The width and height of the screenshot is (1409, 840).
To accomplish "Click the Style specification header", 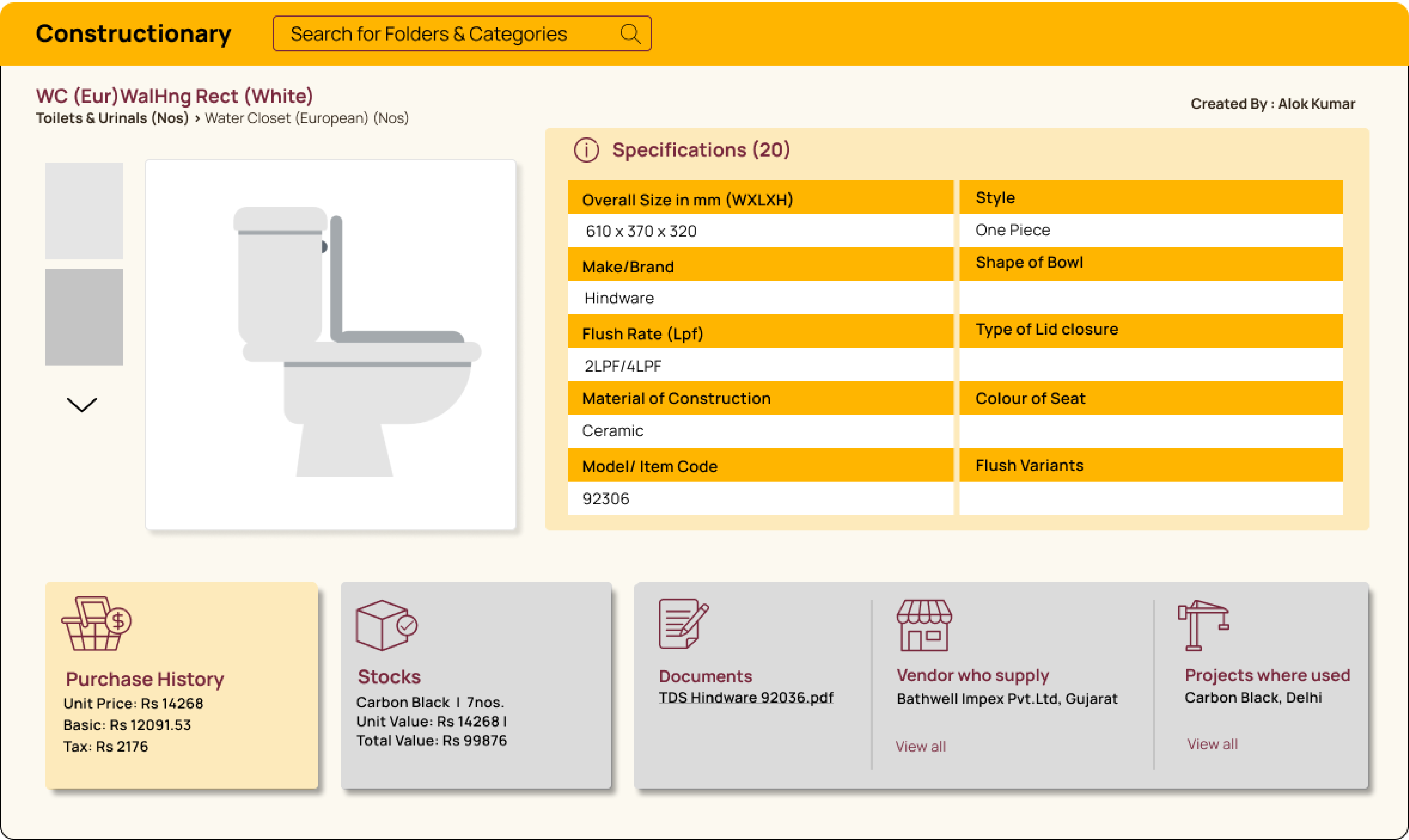I will (1151, 198).
